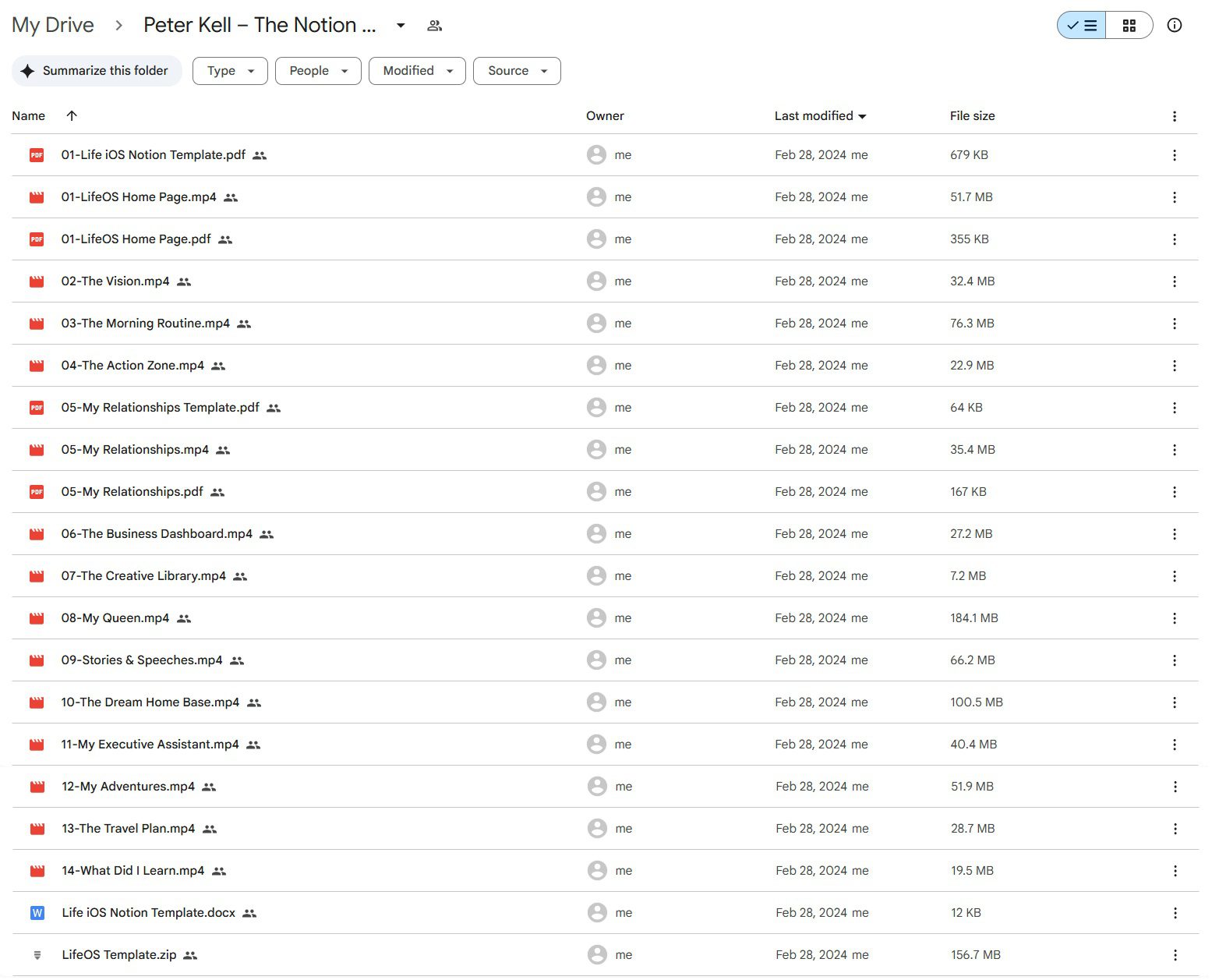Go to My Drive breadcrumb
This screenshot has height=980, width=1212.
click(53, 25)
